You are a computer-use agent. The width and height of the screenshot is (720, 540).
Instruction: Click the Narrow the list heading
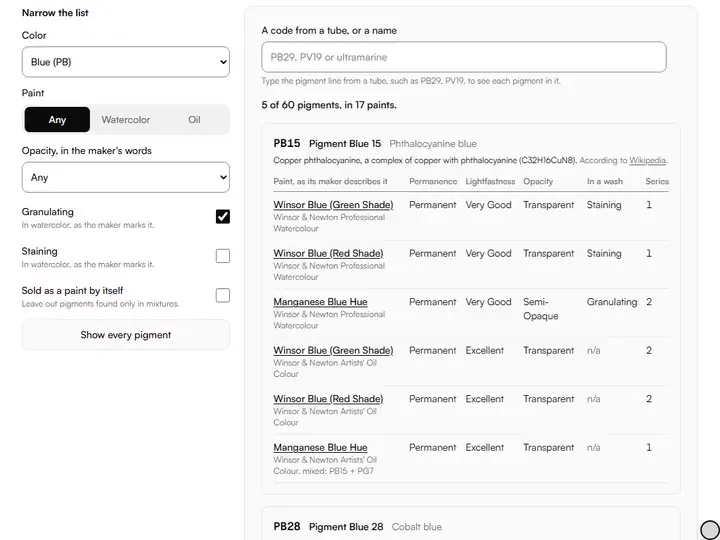[55, 13]
